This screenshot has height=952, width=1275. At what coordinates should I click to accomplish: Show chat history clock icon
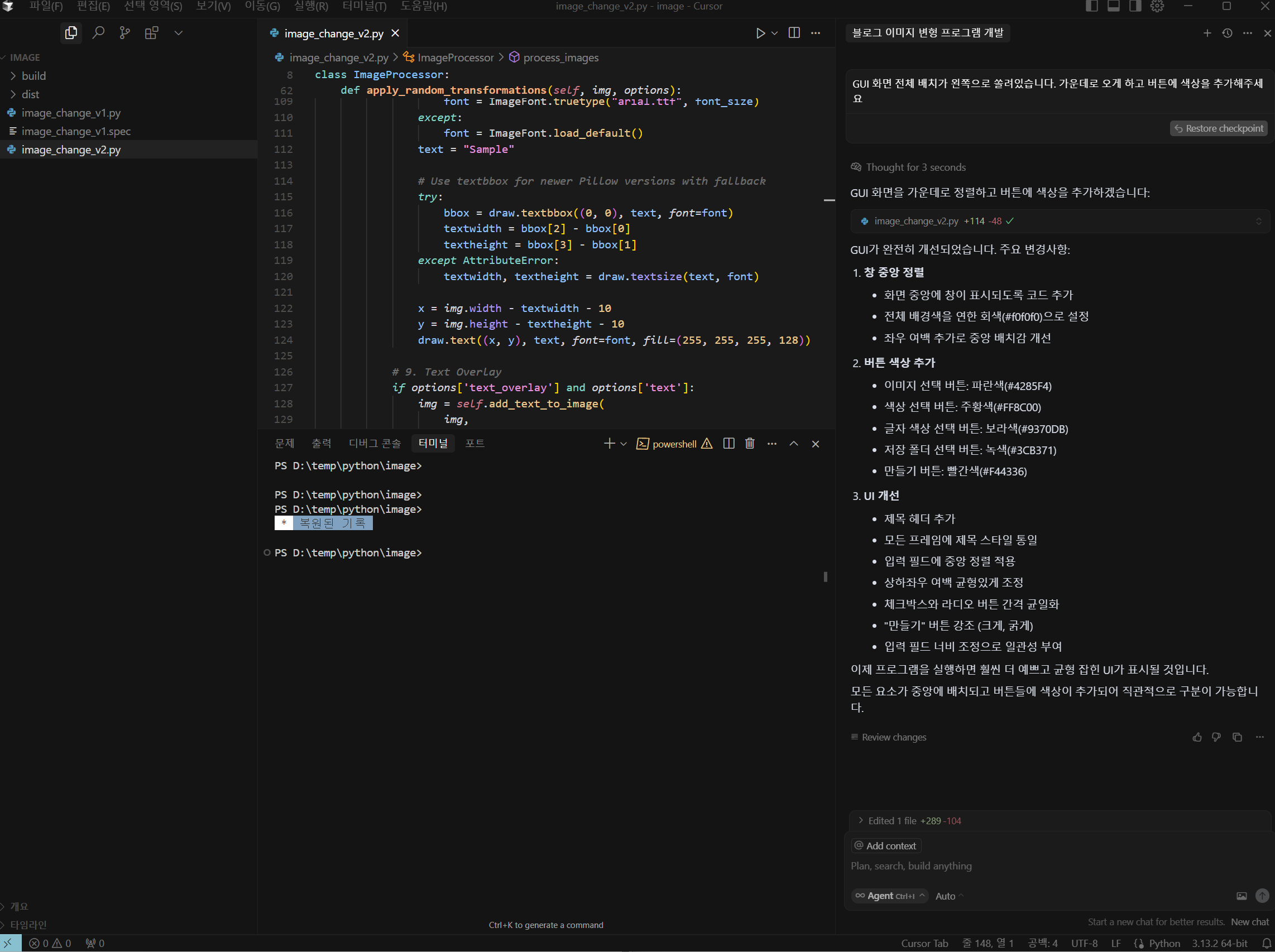tap(1227, 33)
